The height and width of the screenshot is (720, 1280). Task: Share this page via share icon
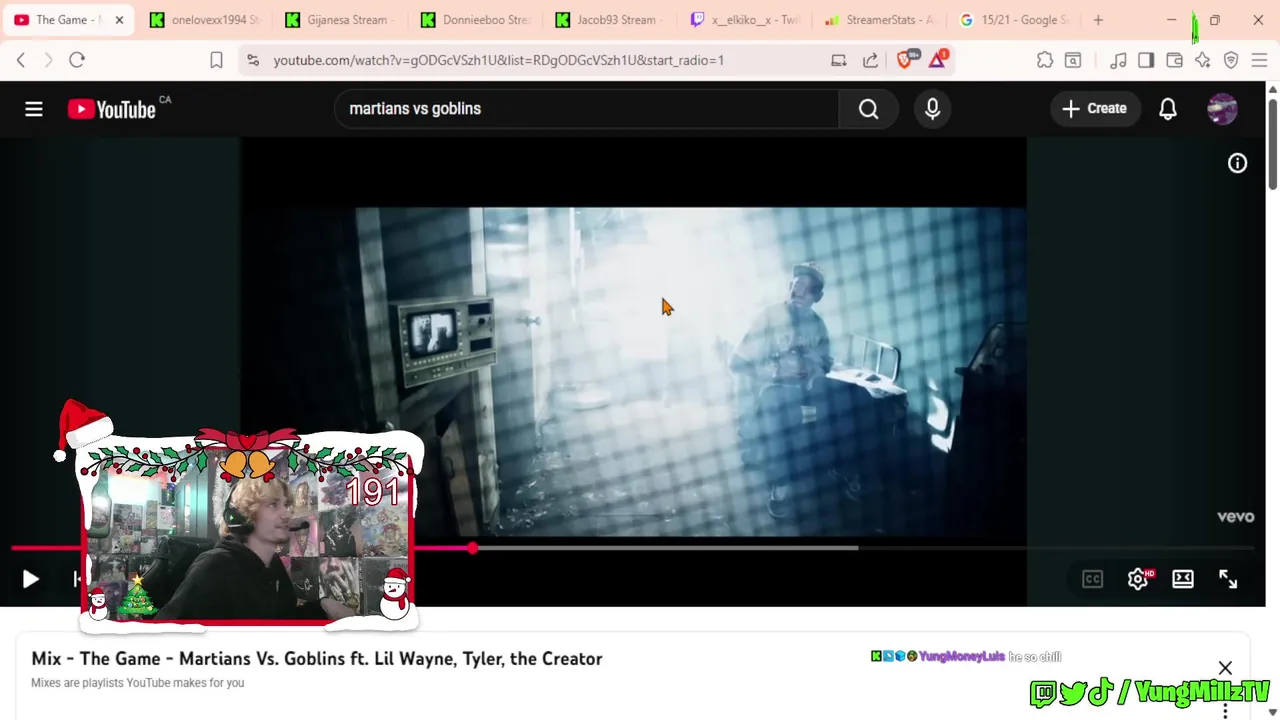[x=870, y=60]
